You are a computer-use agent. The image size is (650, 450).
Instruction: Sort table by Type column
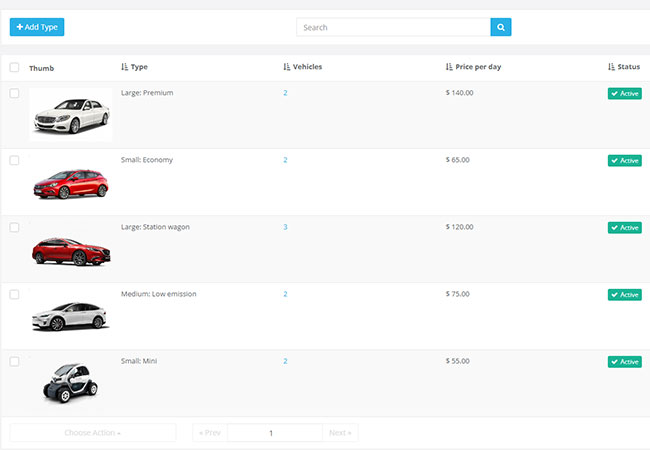coord(134,67)
